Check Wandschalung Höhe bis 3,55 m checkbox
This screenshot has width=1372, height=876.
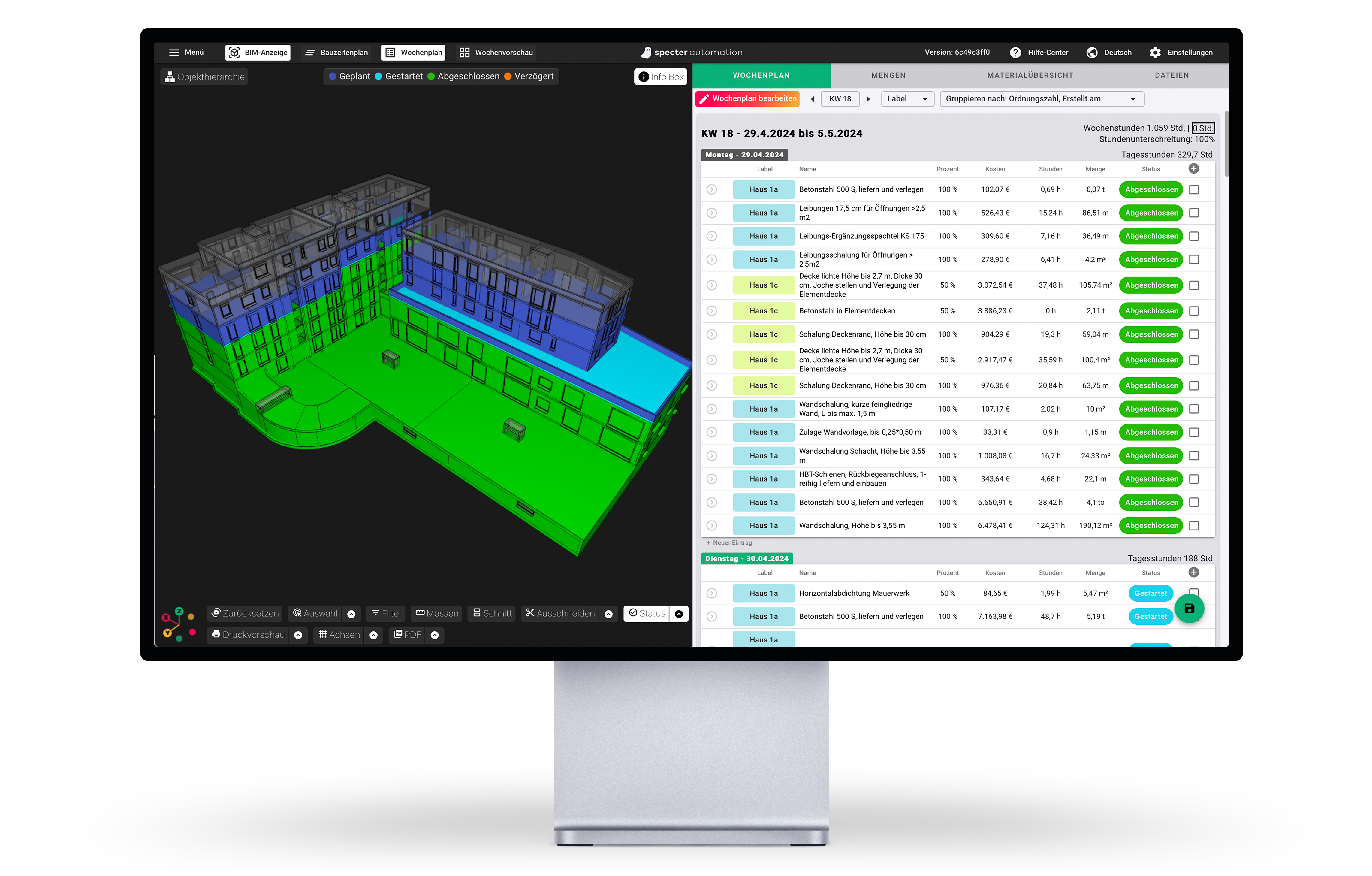[x=1194, y=526]
